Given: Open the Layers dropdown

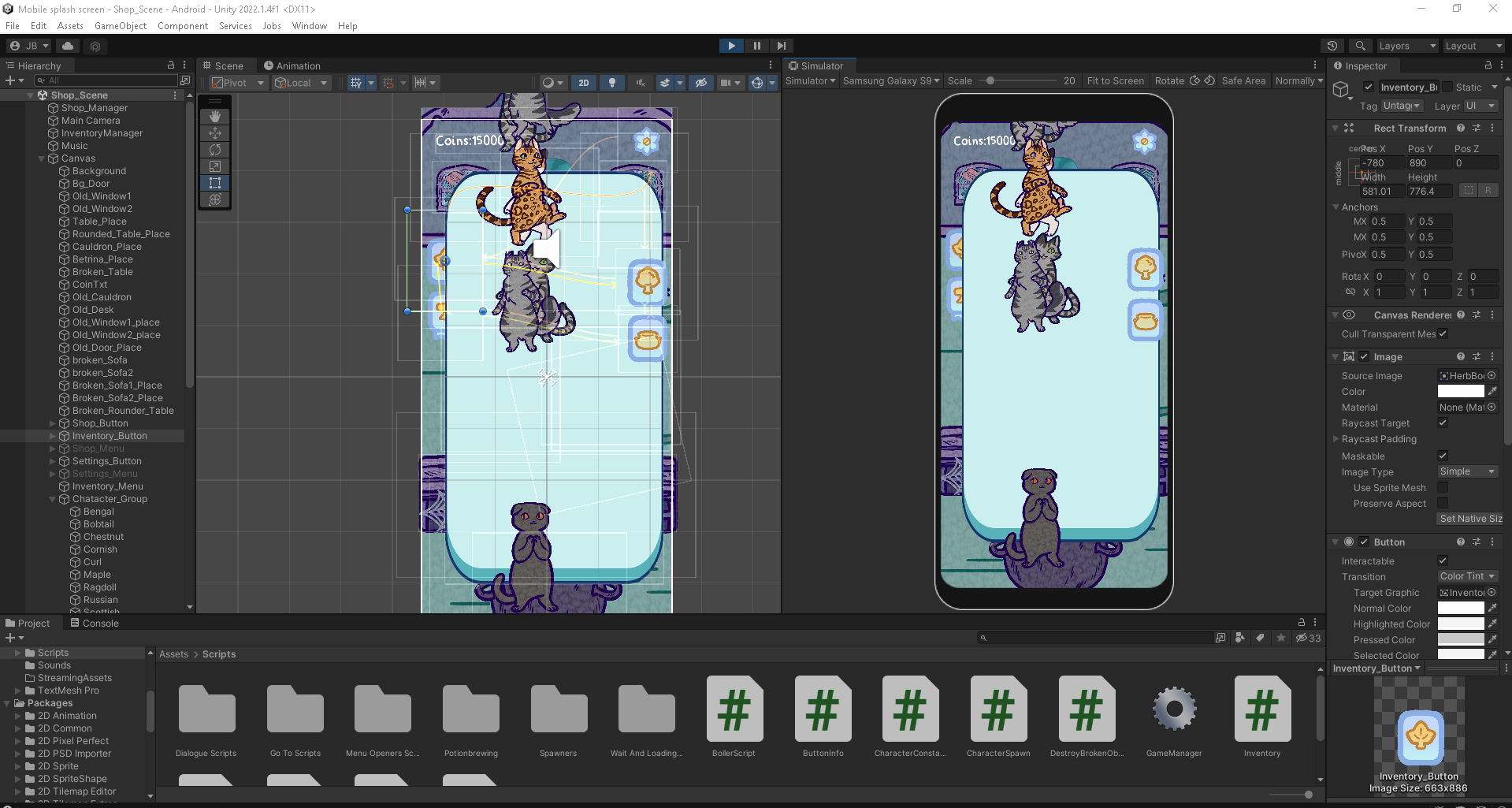Looking at the screenshot, I should 1407,46.
